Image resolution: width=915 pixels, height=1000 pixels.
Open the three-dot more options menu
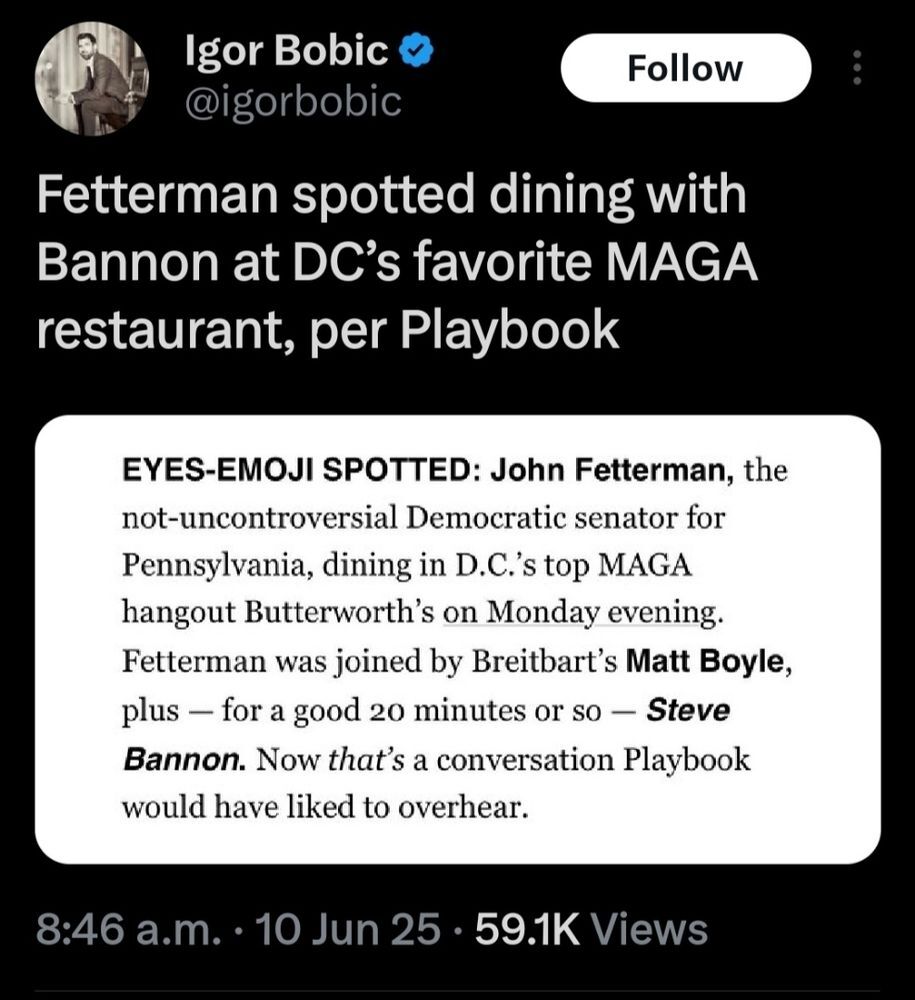(x=857, y=68)
